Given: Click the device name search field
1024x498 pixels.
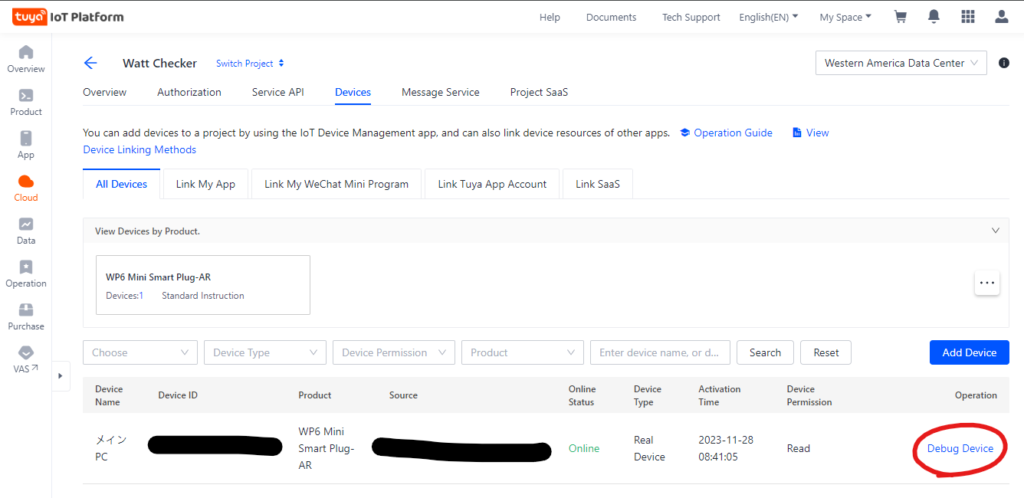Looking at the screenshot, I should point(660,352).
